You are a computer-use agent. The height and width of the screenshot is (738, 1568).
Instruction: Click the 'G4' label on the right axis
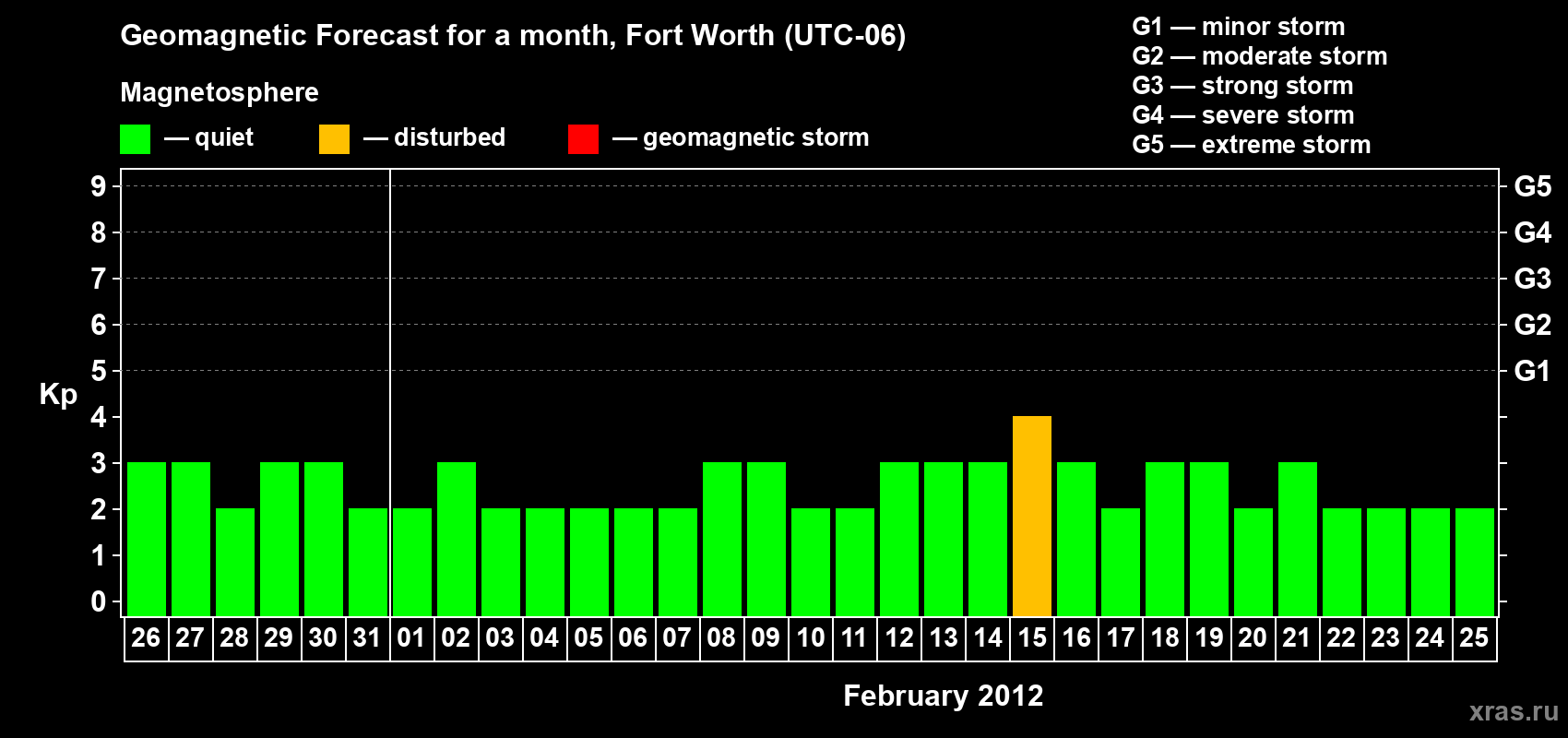point(1533,232)
